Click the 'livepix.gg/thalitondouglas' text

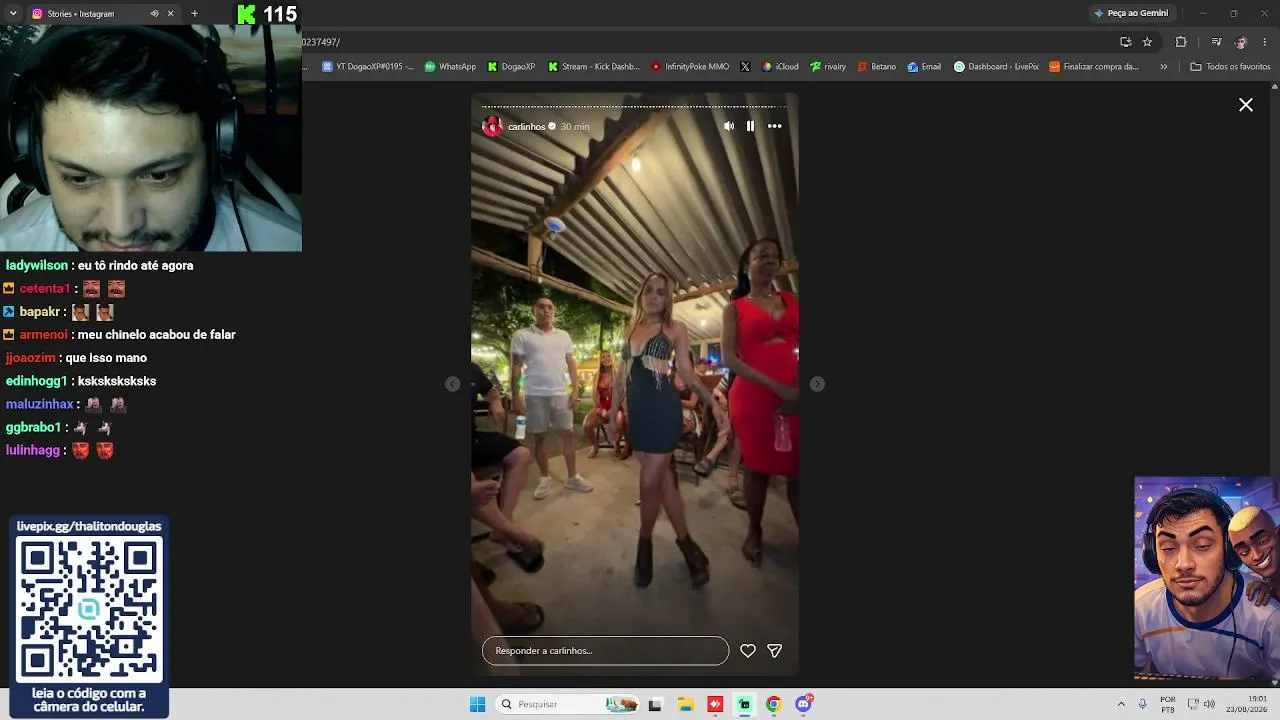coord(89,526)
